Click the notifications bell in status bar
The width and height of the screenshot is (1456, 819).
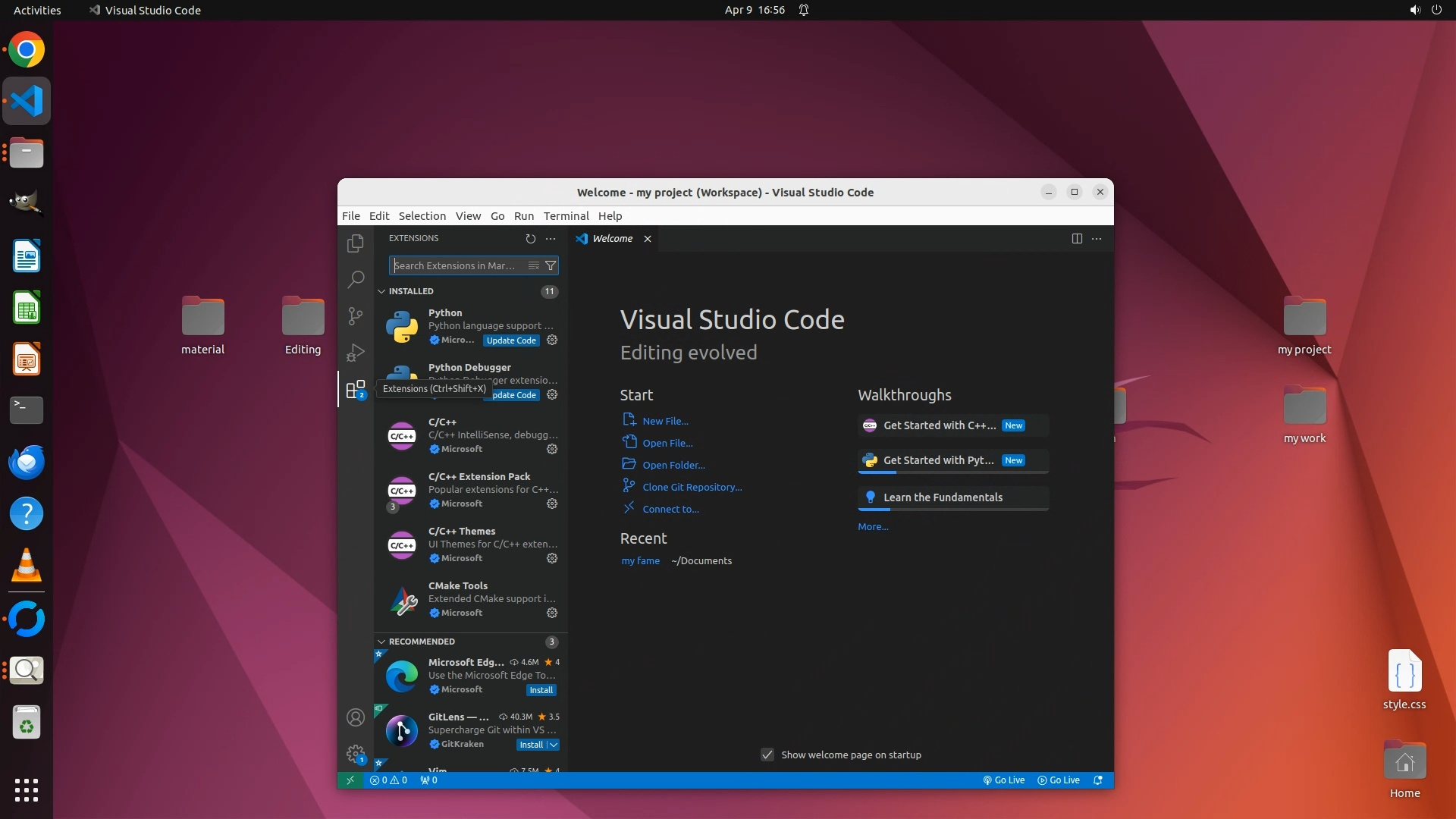1097,780
